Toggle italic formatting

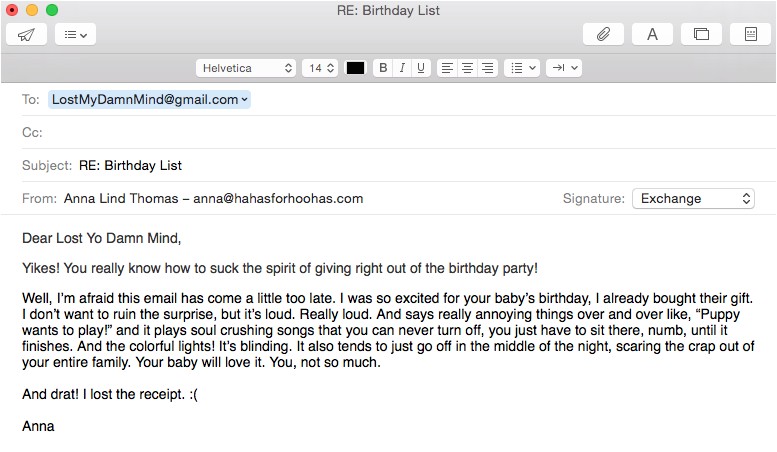(402, 68)
